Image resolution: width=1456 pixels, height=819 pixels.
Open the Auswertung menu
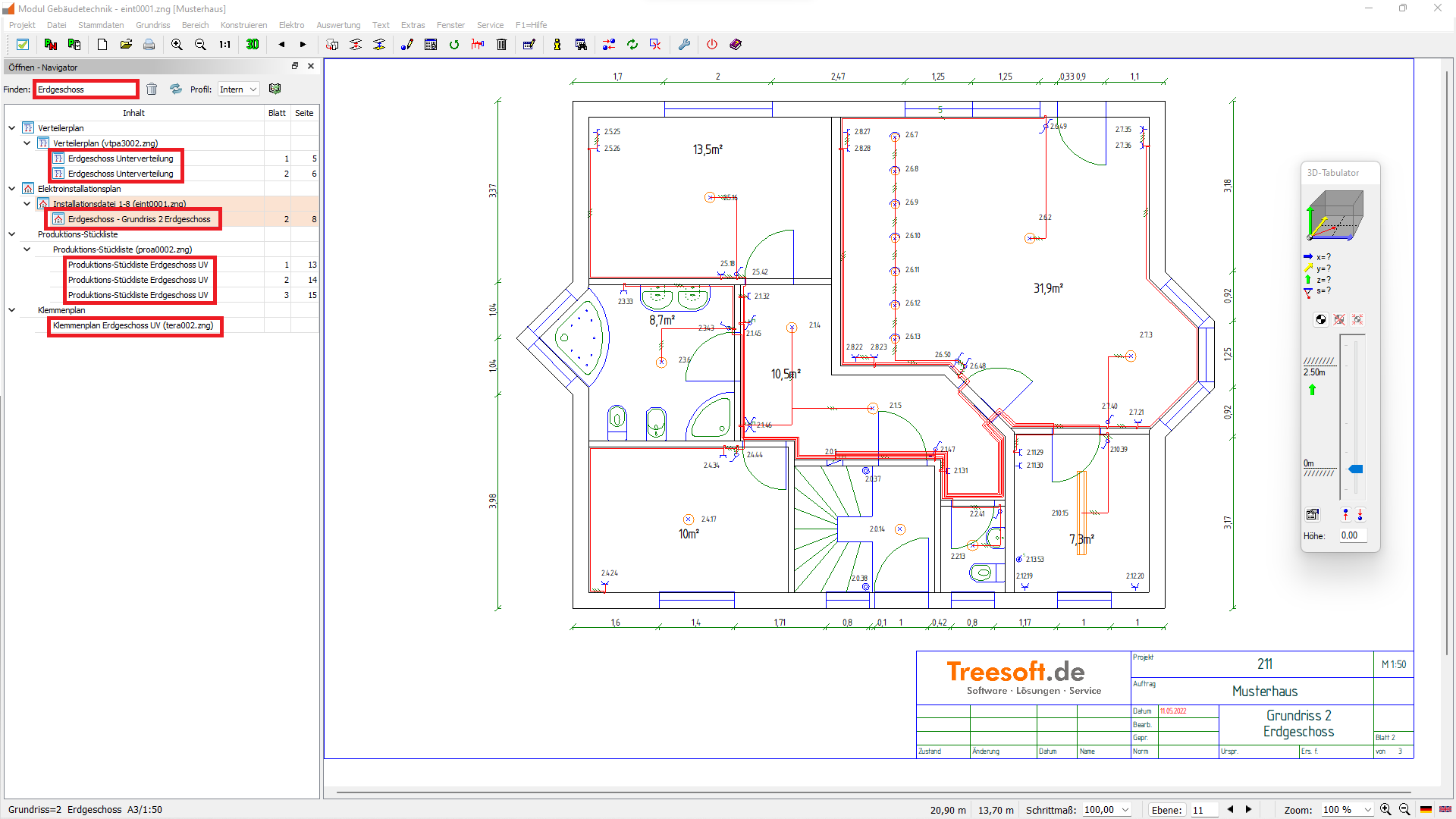click(x=338, y=25)
